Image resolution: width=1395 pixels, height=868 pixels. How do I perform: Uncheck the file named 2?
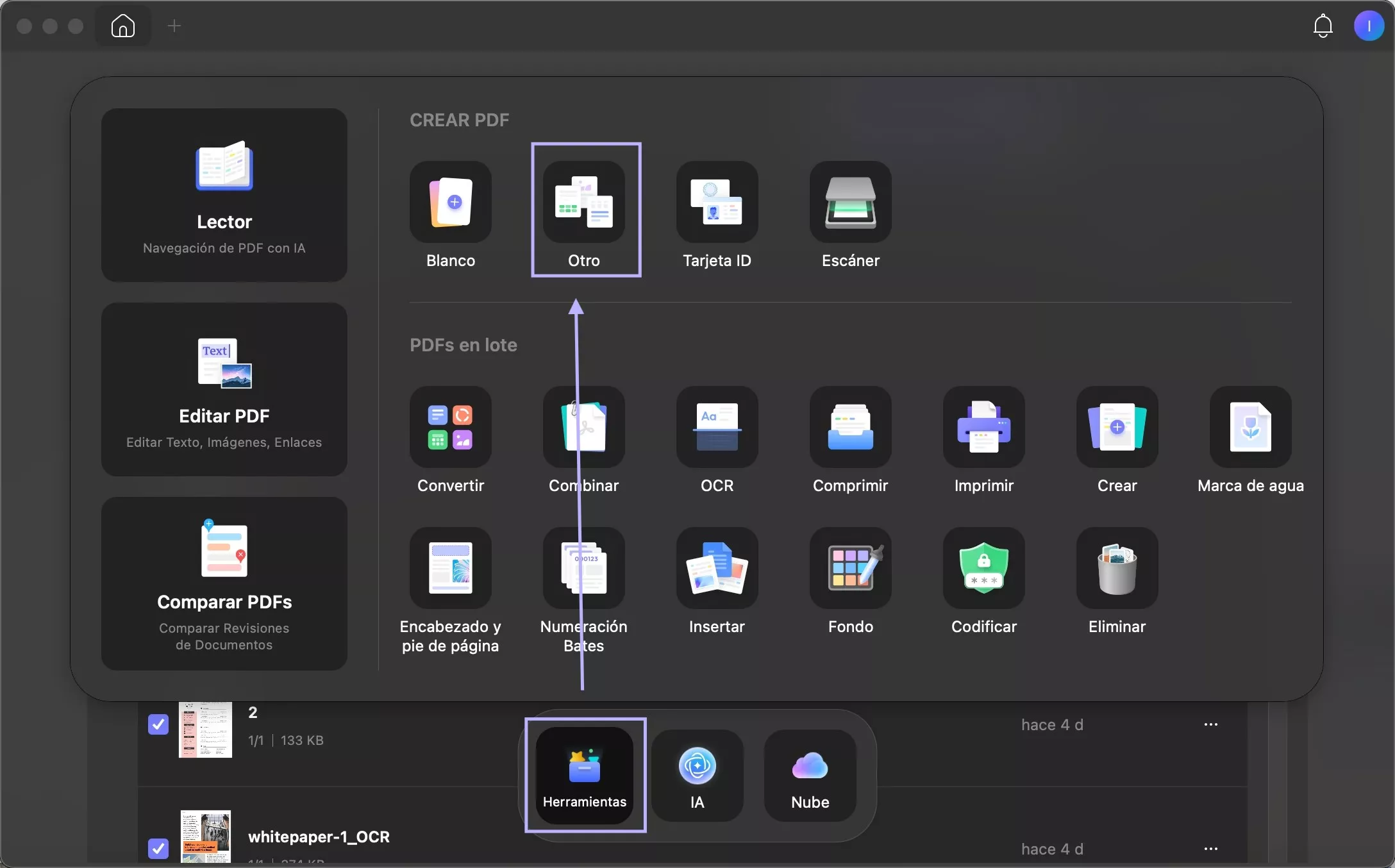(158, 724)
